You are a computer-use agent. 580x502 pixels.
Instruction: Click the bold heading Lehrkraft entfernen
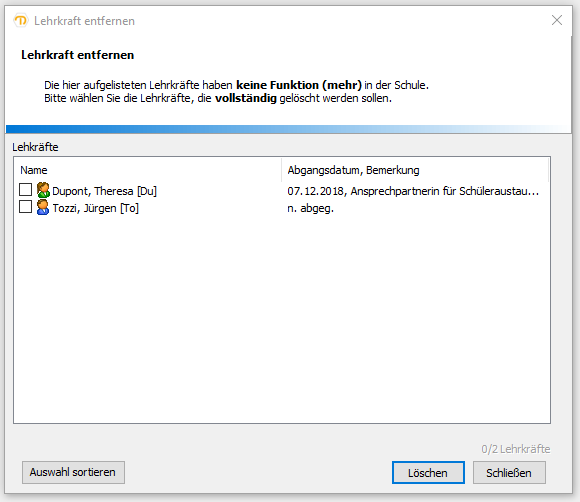click(78, 55)
